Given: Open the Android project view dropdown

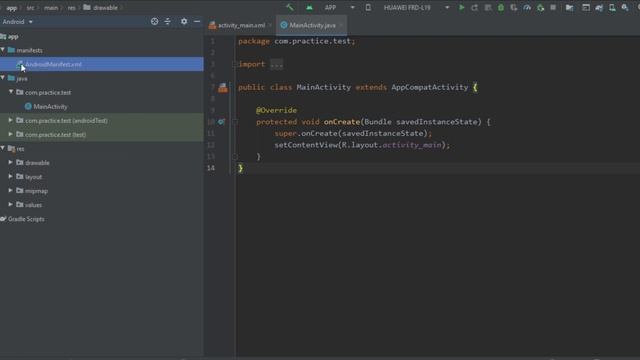Looking at the screenshot, I should (x=18, y=22).
